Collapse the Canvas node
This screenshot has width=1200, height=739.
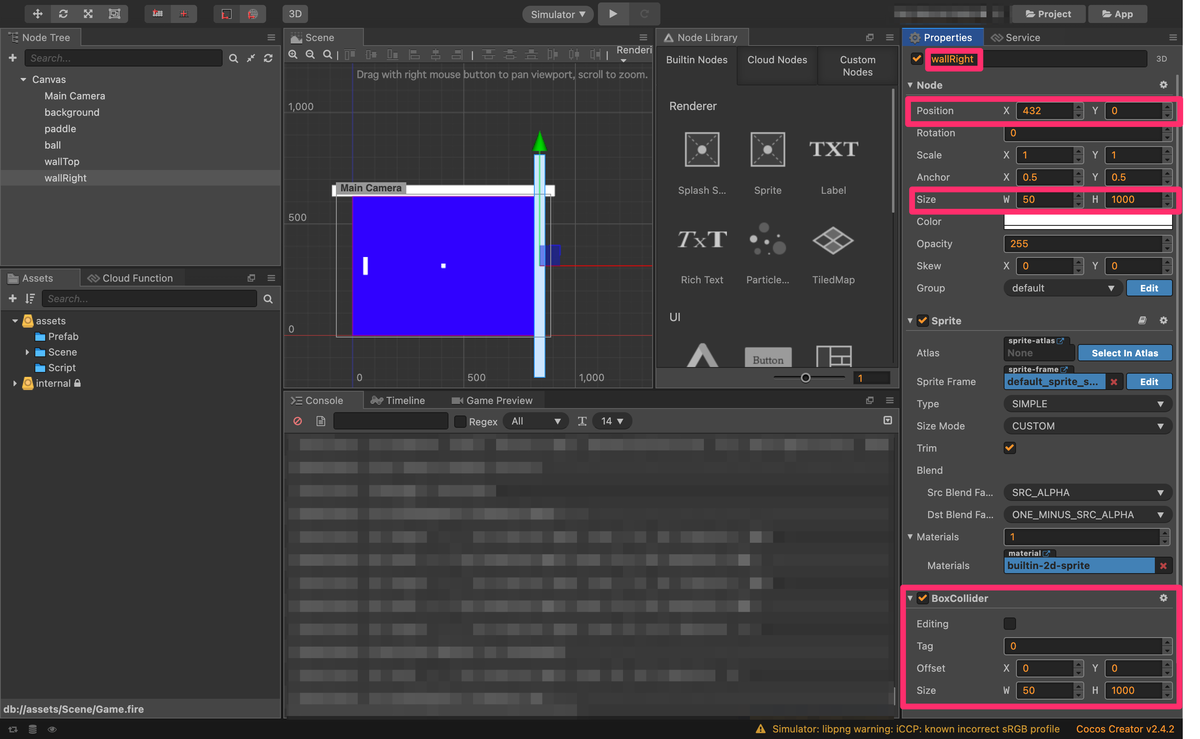pyautogui.click(x=23, y=79)
